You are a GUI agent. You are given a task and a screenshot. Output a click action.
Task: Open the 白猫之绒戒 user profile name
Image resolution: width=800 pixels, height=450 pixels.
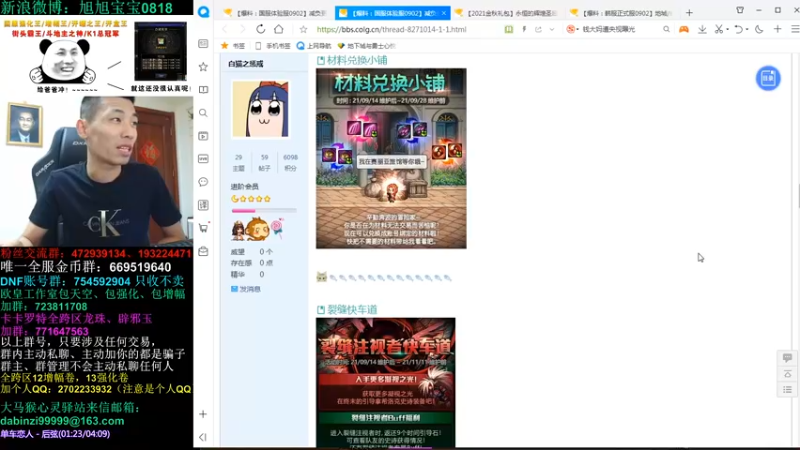pyautogui.click(x=246, y=64)
